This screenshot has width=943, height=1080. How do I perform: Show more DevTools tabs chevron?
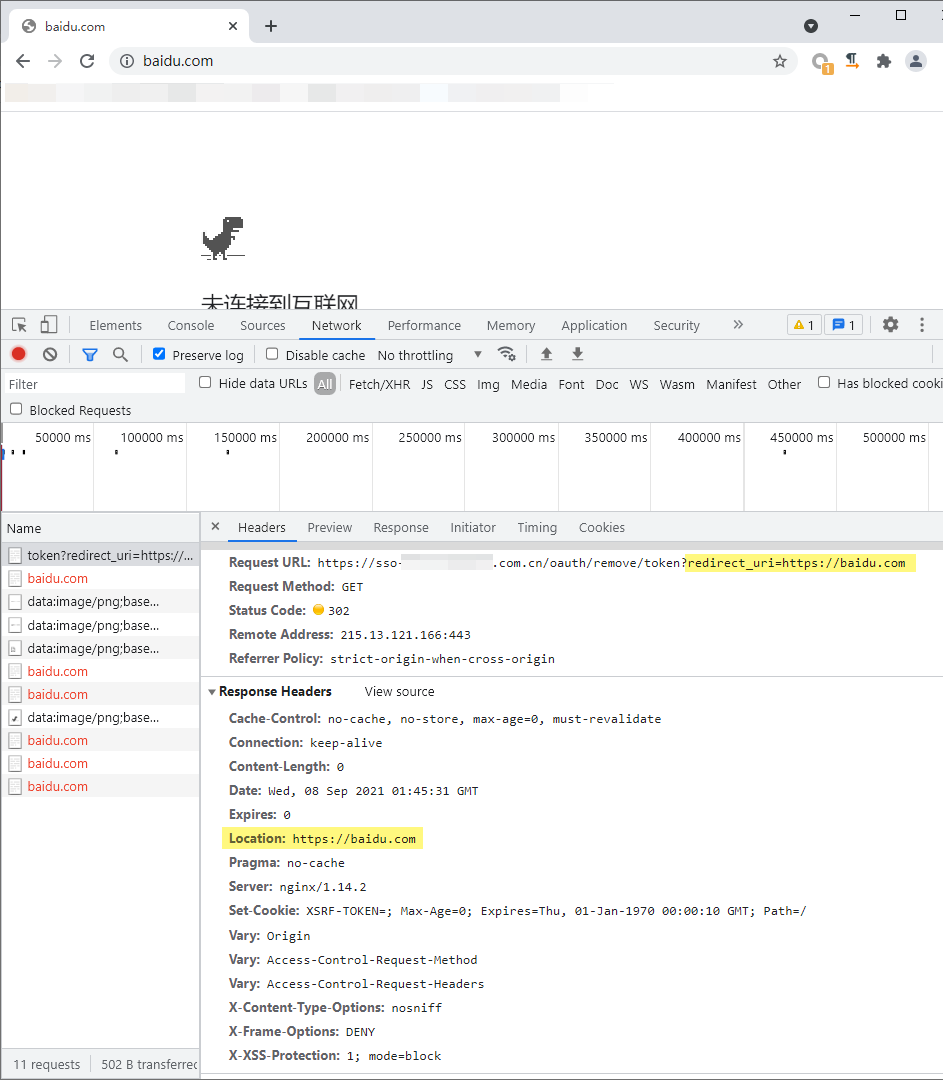pos(738,324)
